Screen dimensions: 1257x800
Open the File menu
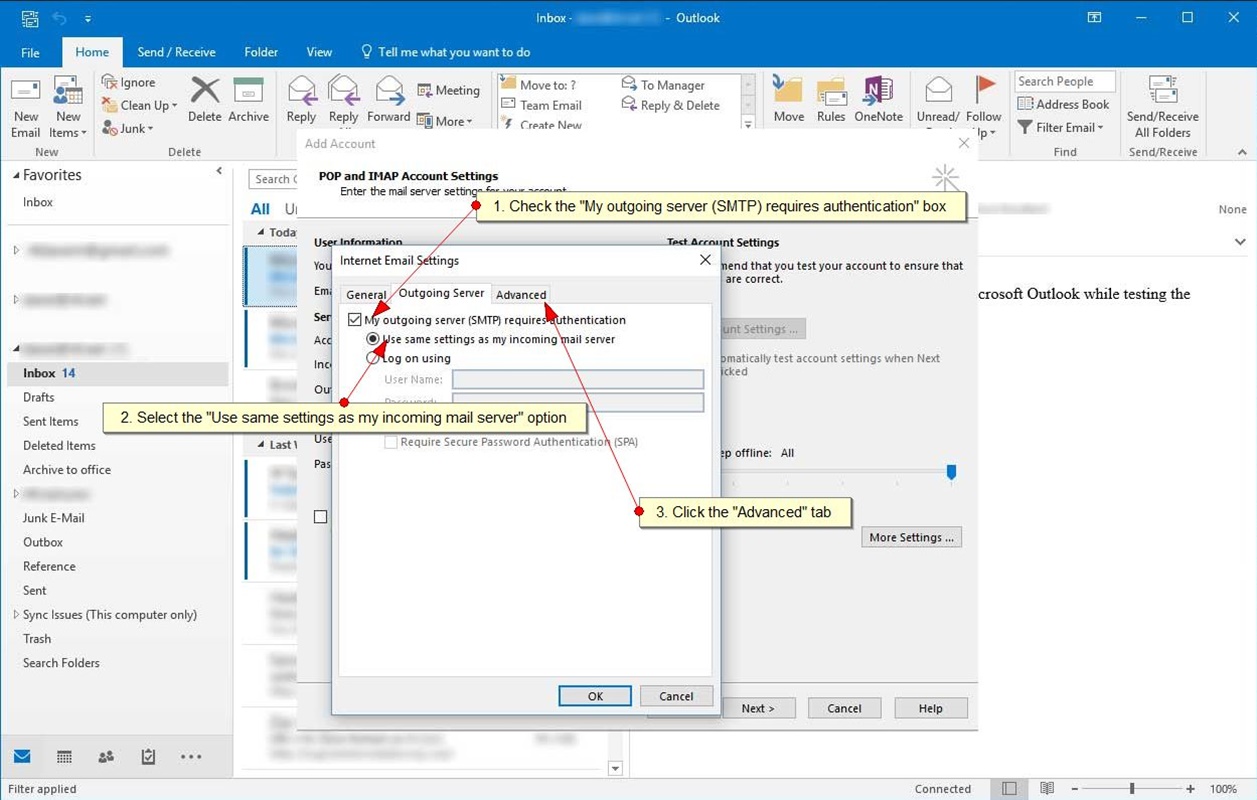click(x=30, y=52)
